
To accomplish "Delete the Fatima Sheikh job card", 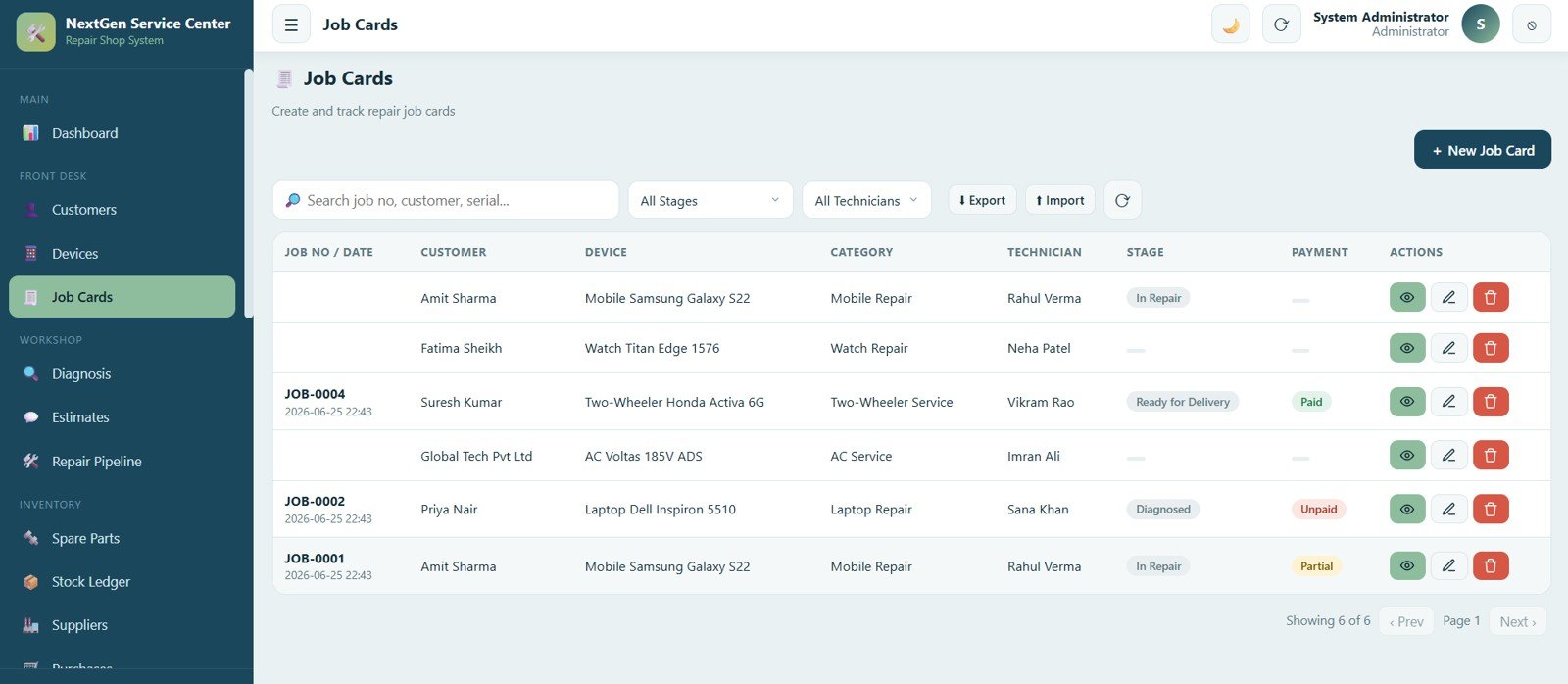I will point(1491,348).
